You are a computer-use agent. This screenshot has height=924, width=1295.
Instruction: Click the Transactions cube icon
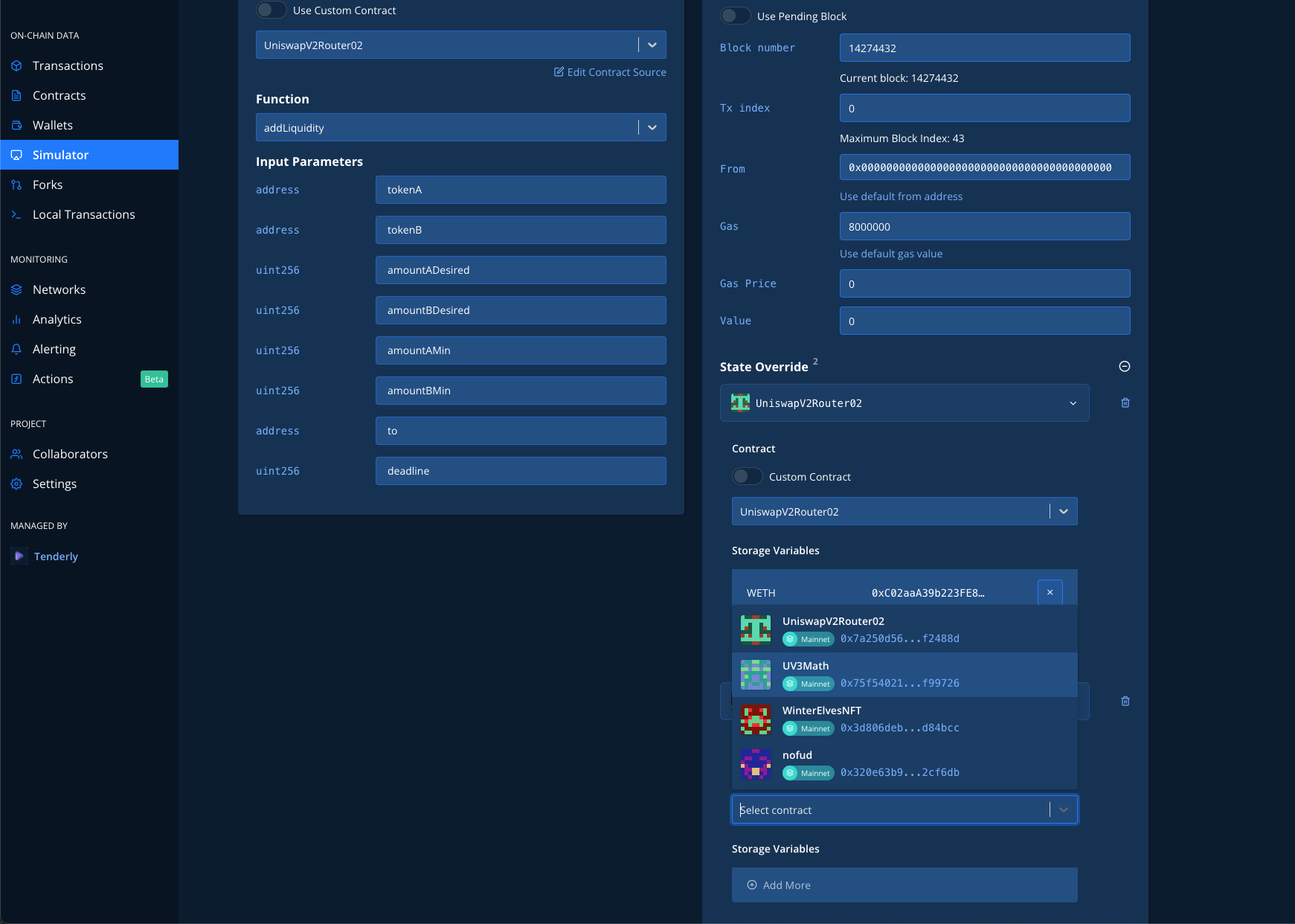point(16,65)
